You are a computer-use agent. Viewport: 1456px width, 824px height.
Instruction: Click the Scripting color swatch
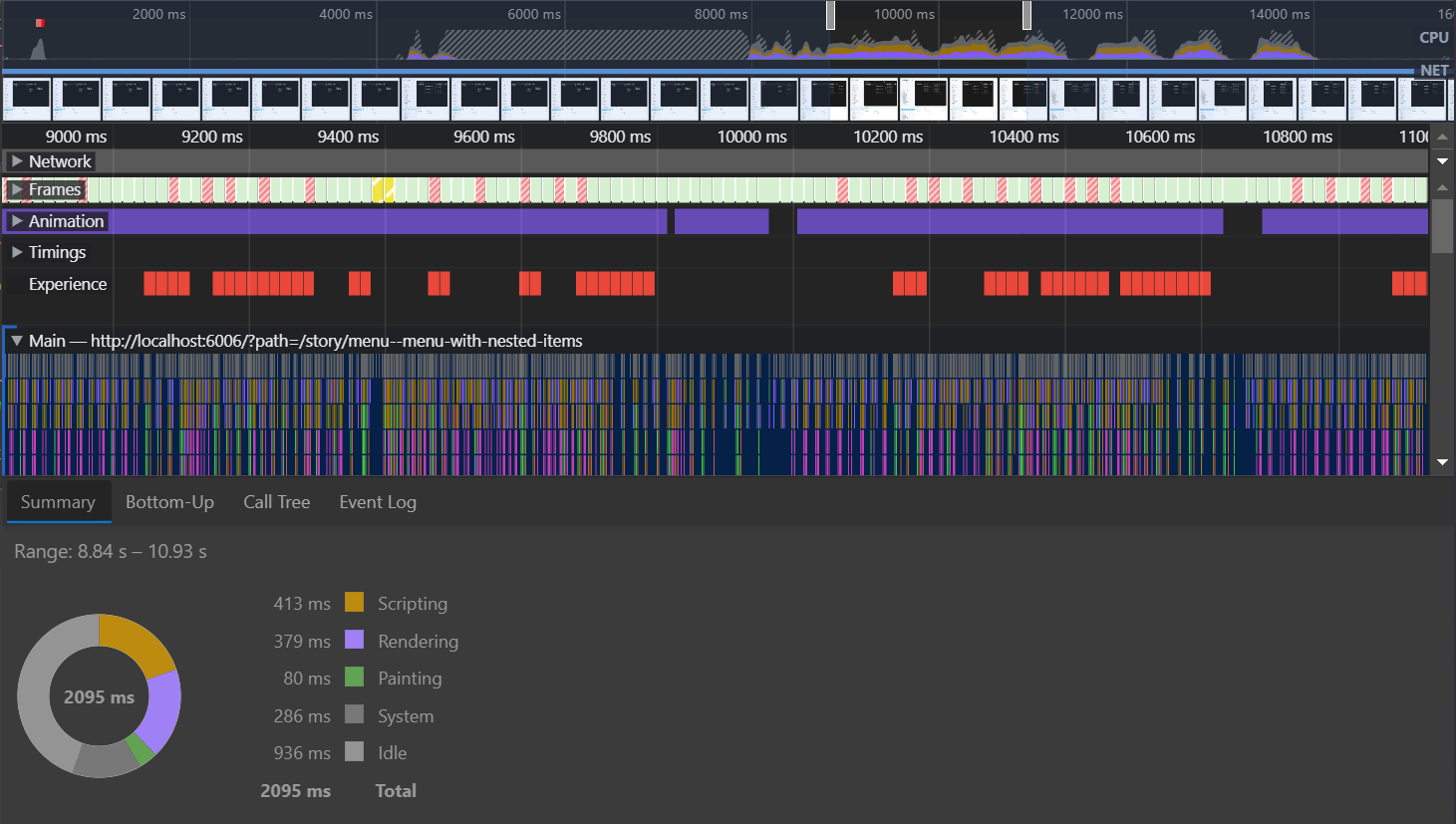click(354, 602)
